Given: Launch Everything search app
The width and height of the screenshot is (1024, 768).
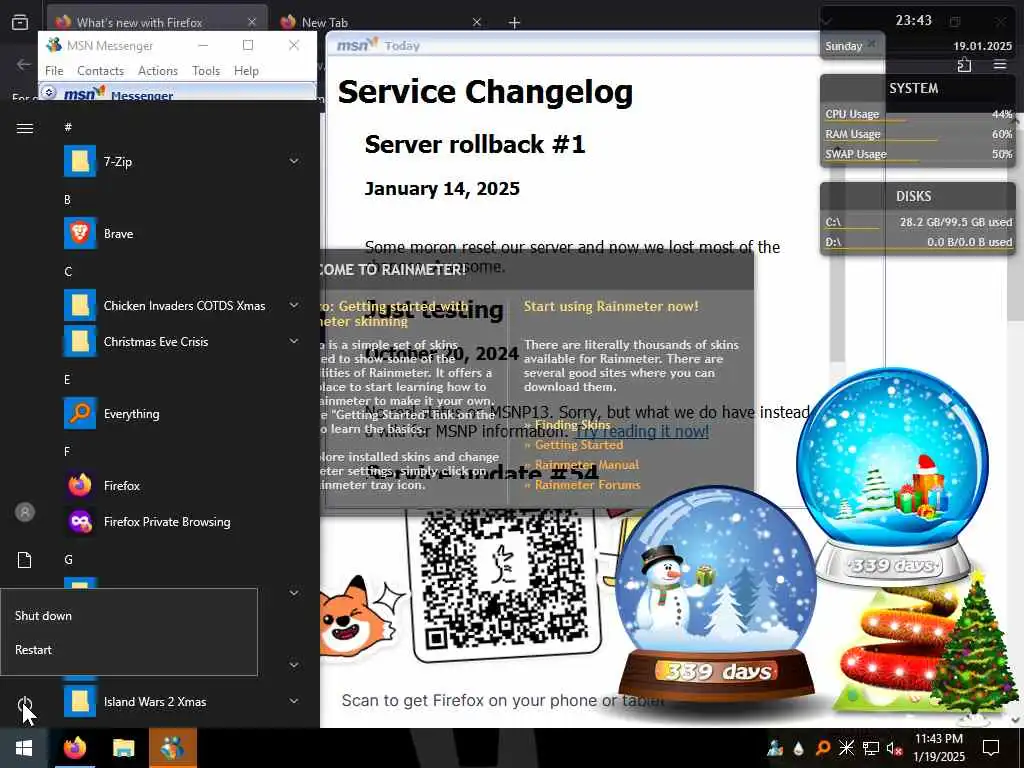Looking at the screenshot, I should 183,413.
